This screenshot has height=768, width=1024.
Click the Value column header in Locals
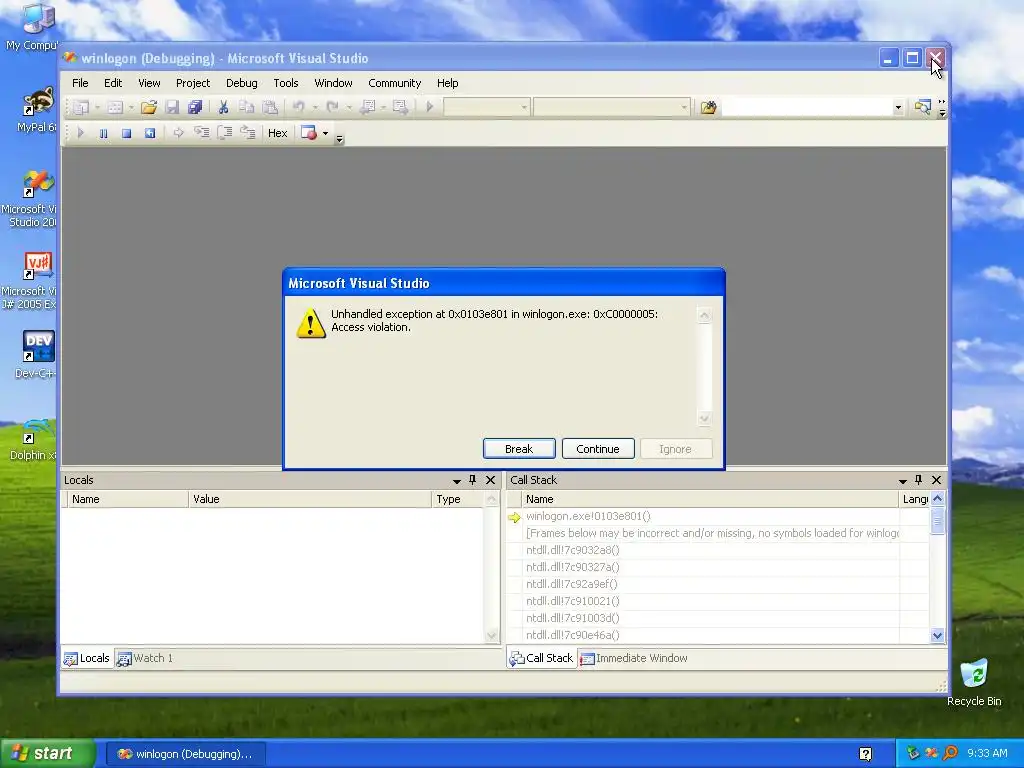coord(310,499)
